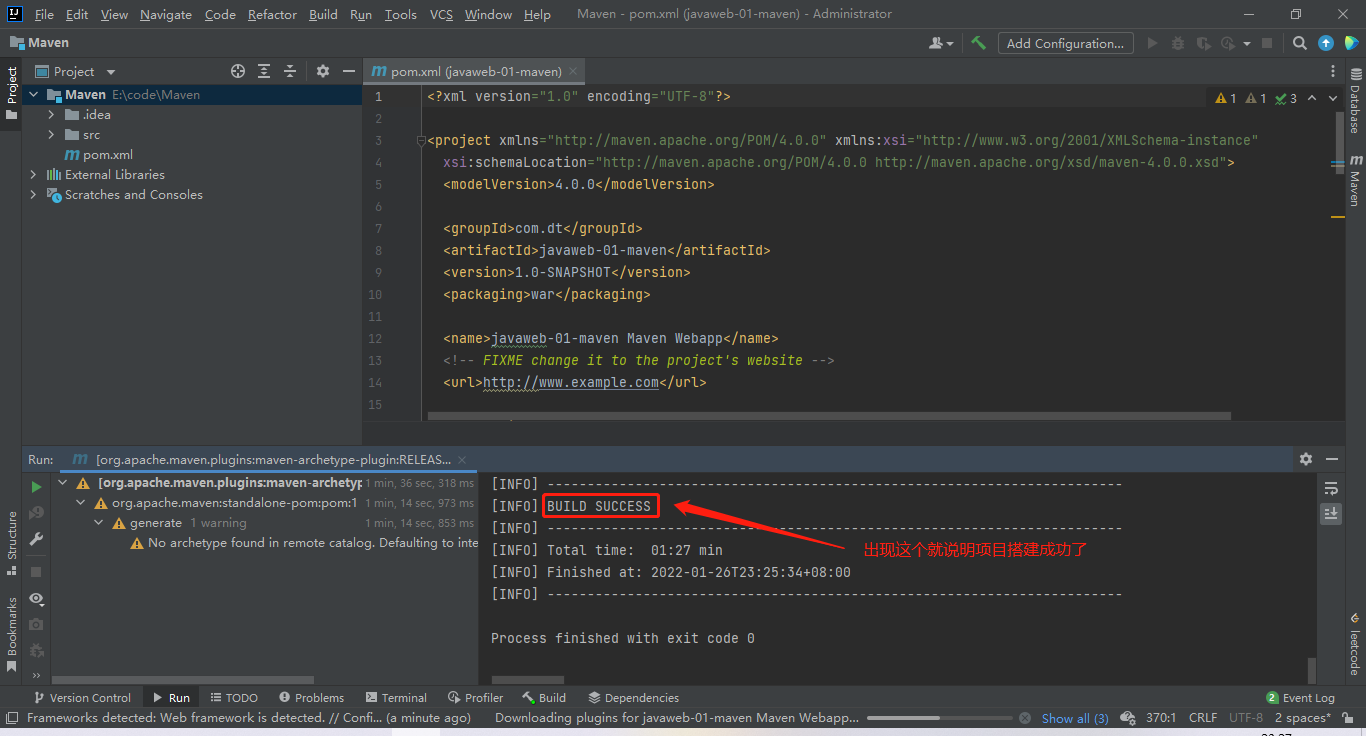This screenshot has width=1366, height=736.
Task: Click the editor horizontal scrollbar
Action: 829,416
